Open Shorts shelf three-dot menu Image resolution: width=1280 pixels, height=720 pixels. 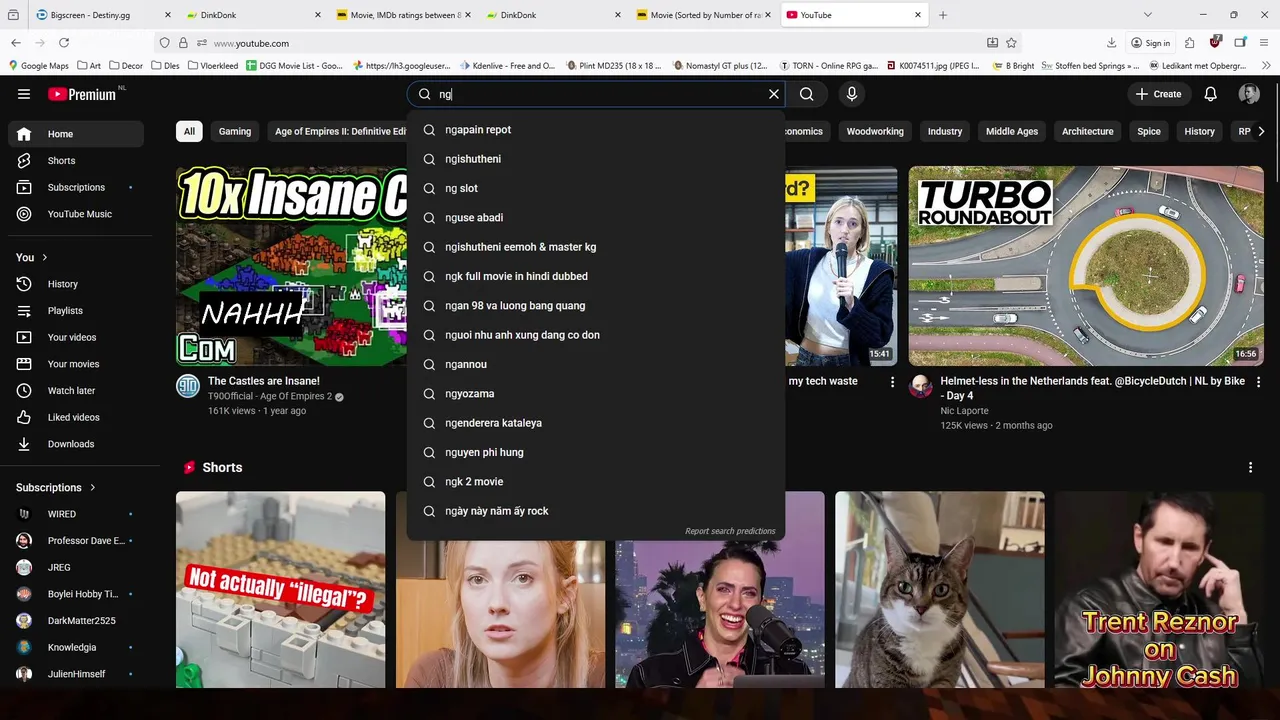1250,467
